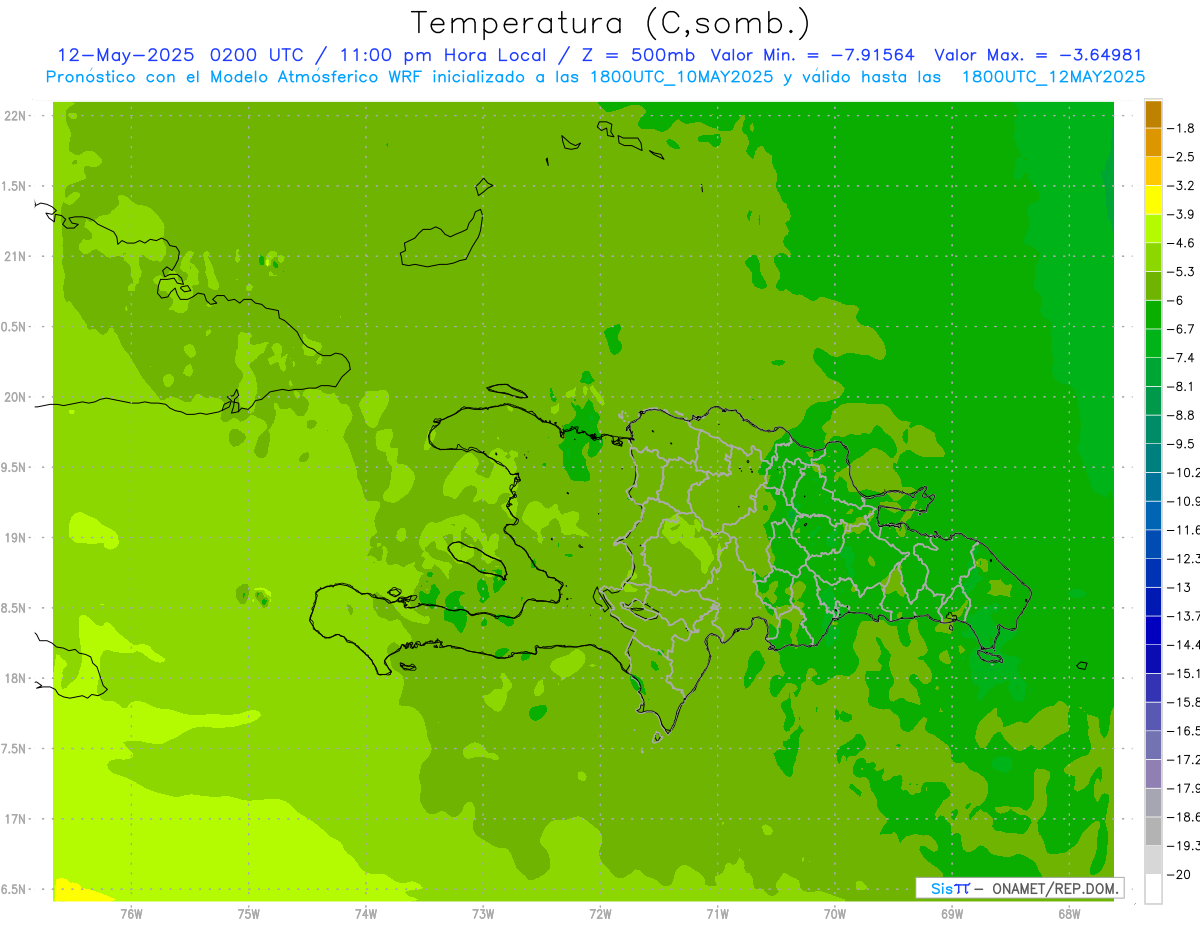The width and height of the screenshot is (1200, 927).
Task: Click the bright yellow swatch between -3.2 and -3.9
Action: 1153,200
